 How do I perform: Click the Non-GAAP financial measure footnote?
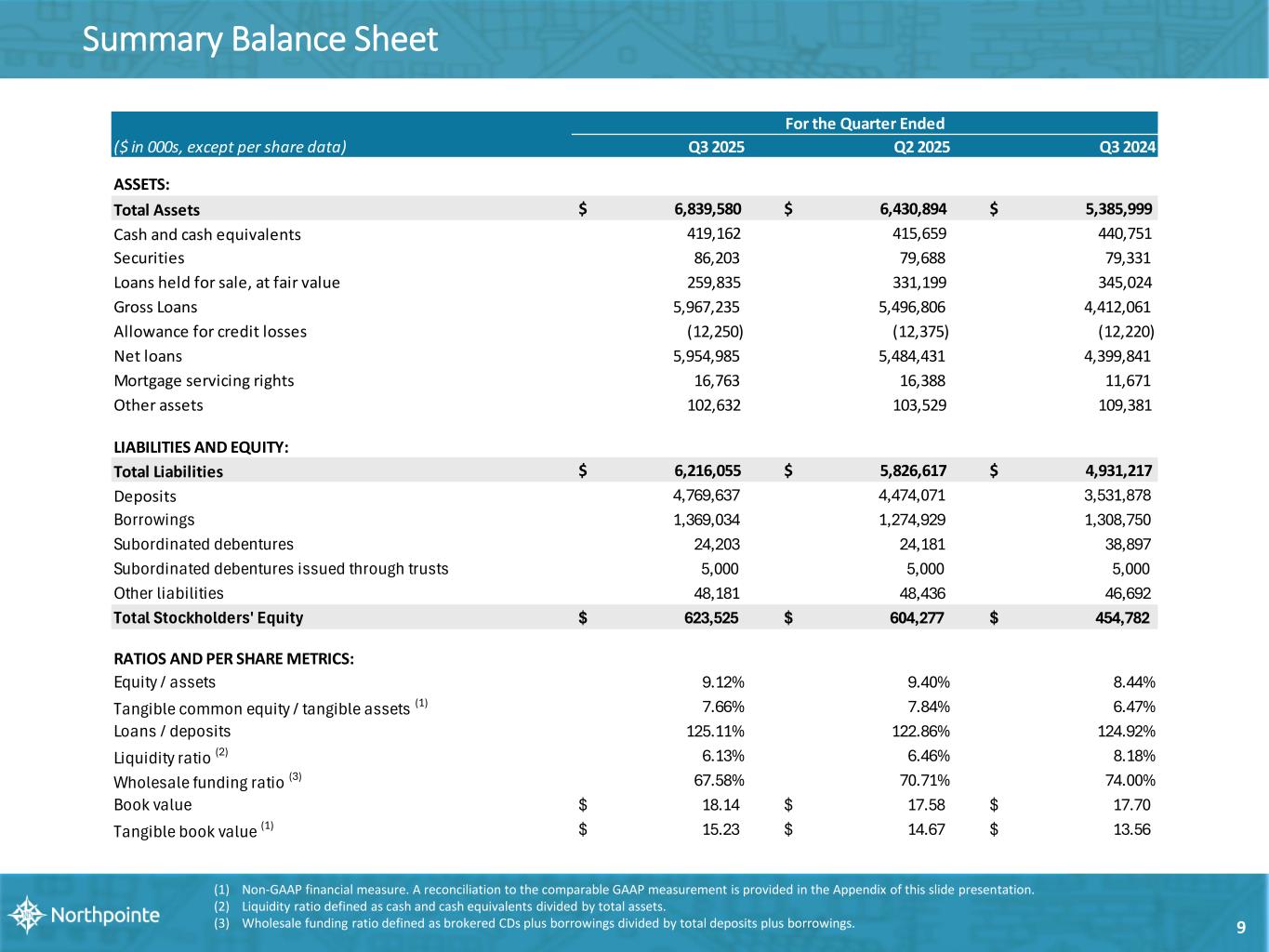click(637, 890)
